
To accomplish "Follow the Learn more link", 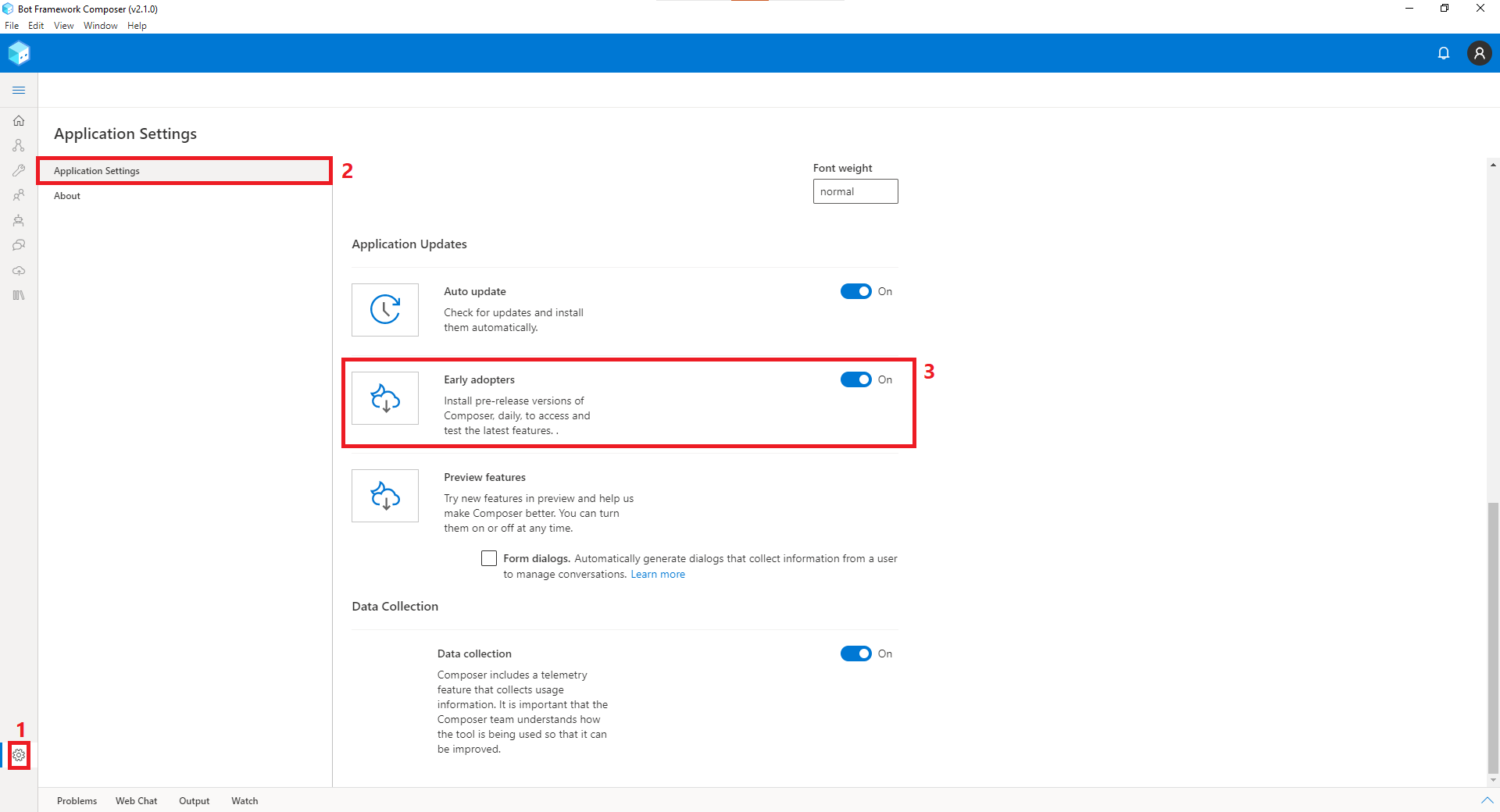I will pos(658,575).
